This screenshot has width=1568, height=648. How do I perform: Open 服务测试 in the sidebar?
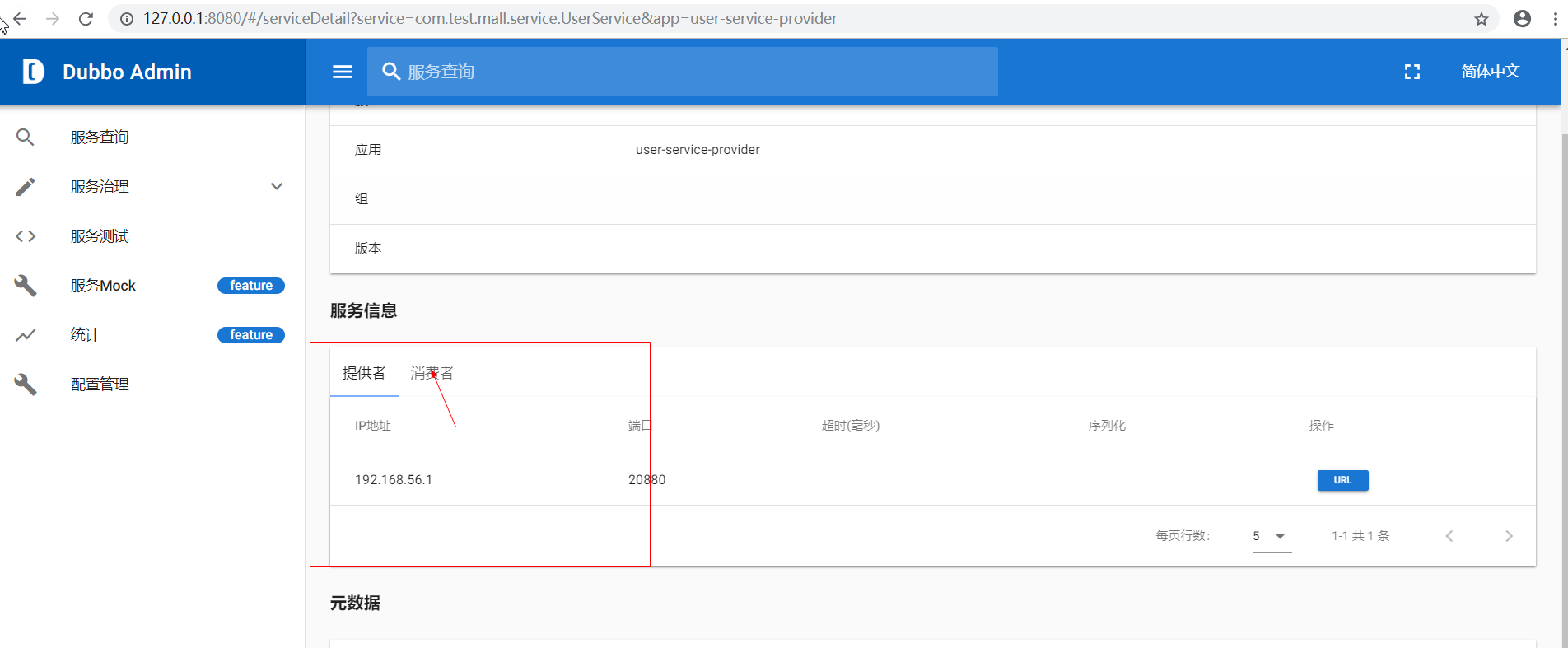click(x=100, y=236)
